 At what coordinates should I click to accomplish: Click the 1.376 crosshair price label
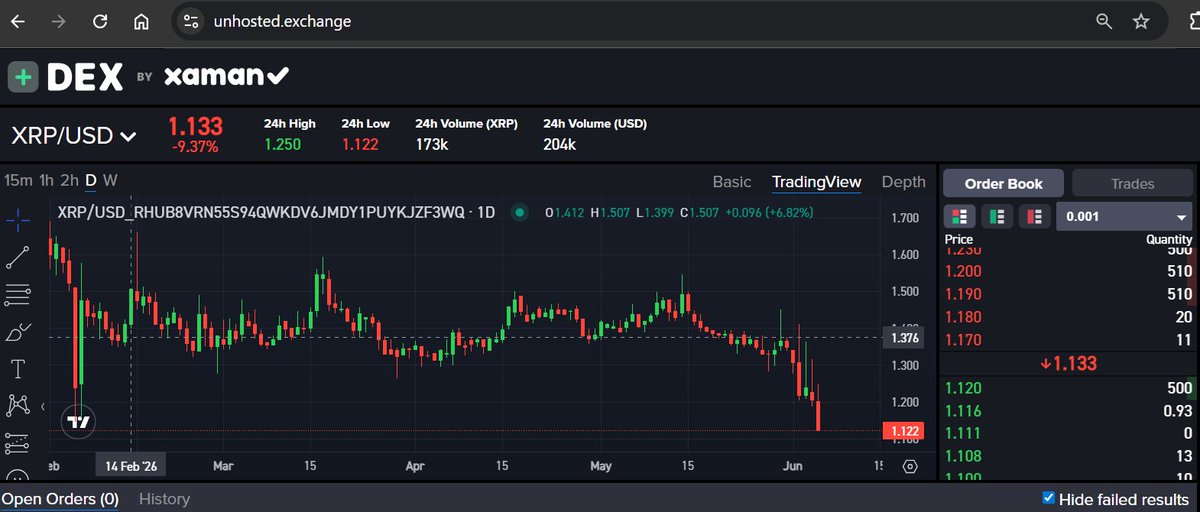click(903, 339)
